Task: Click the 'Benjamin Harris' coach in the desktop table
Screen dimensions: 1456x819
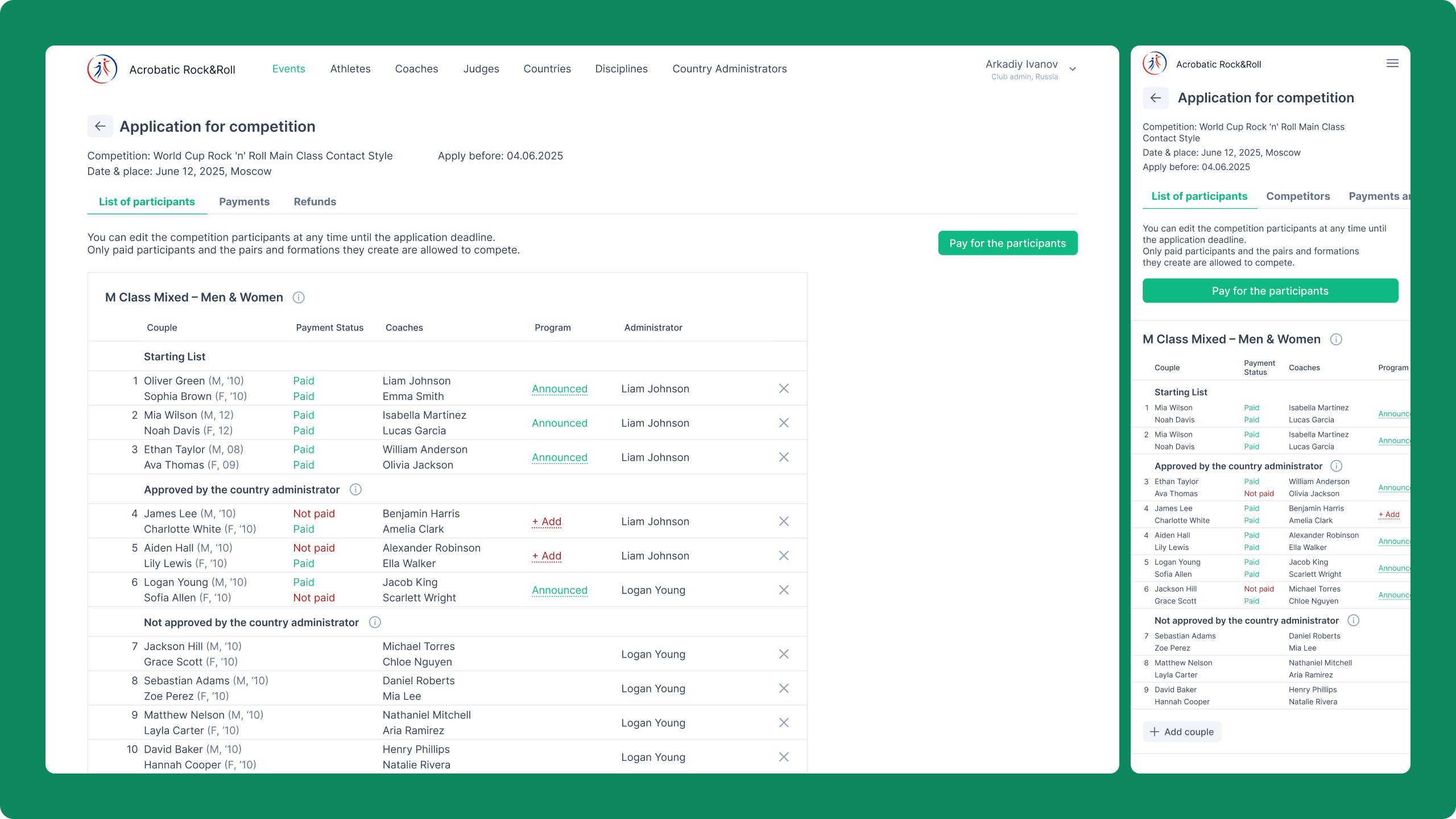Action: pos(421,514)
